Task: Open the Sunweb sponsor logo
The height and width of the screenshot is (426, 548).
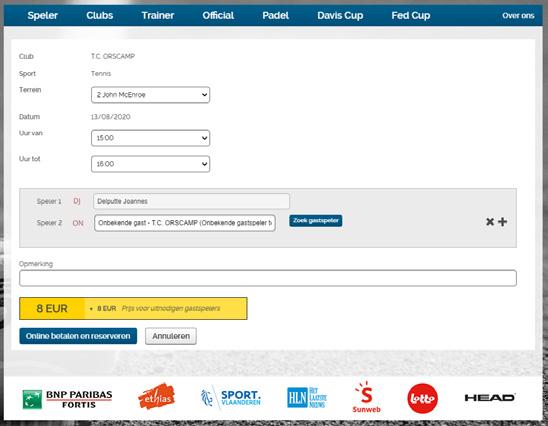Action: pyautogui.click(x=366, y=397)
